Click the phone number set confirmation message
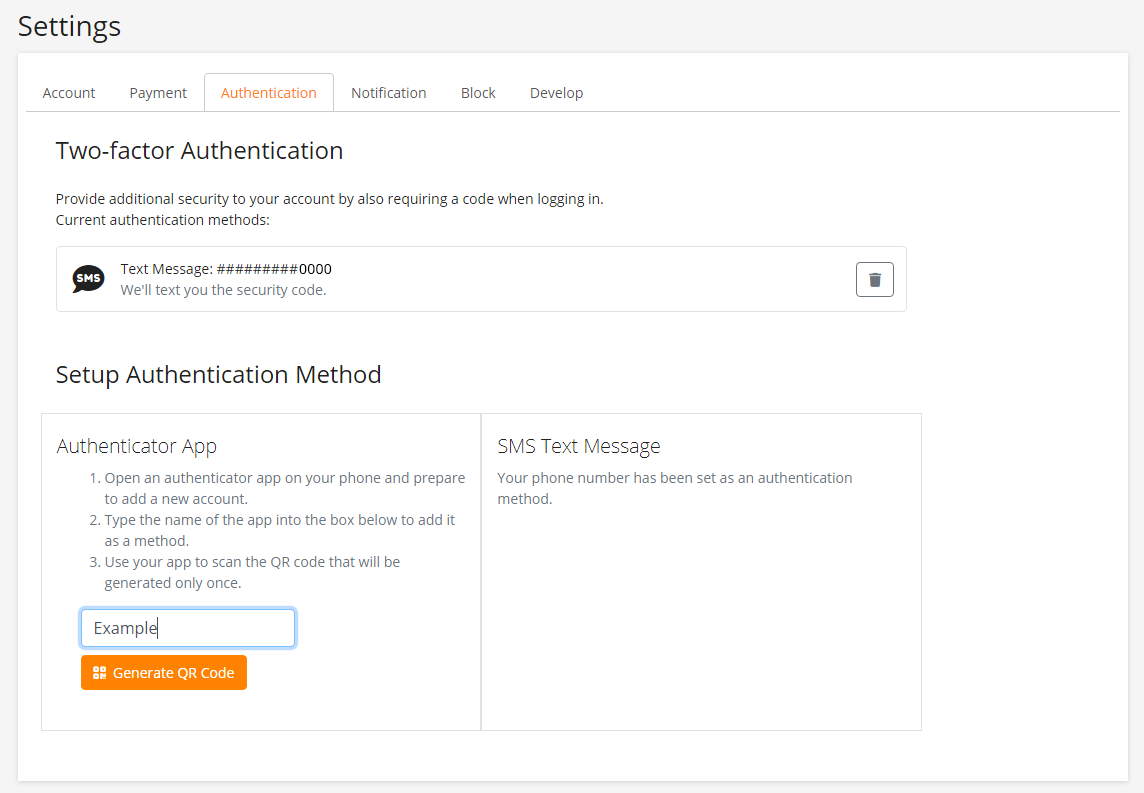 pyautogui.click(x=674, y=488)
